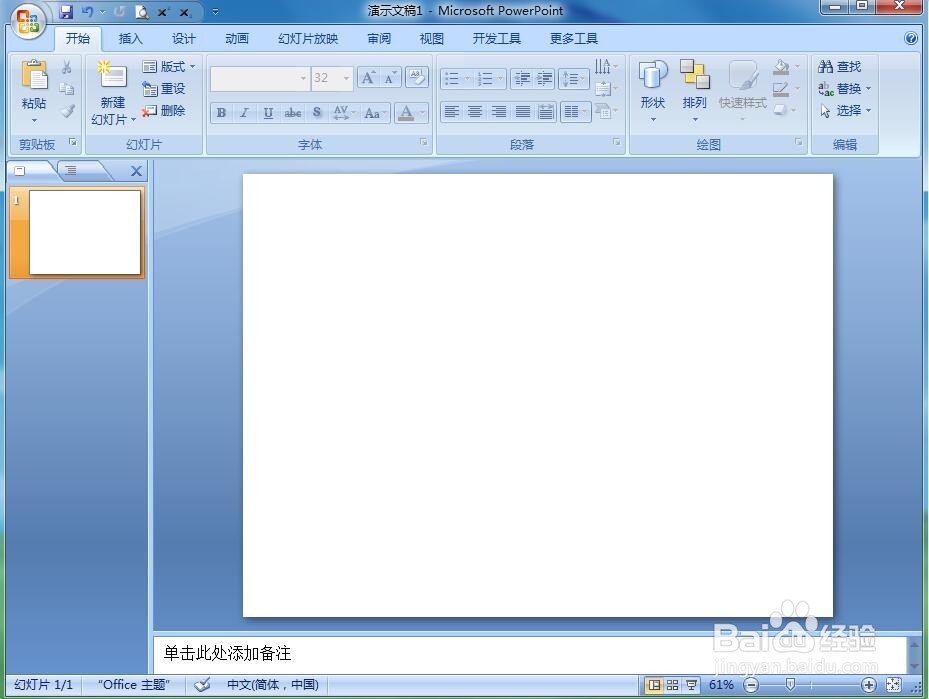The image size is (929, 699).
Task: Decrease list indent level
Action: click(522, 79)
